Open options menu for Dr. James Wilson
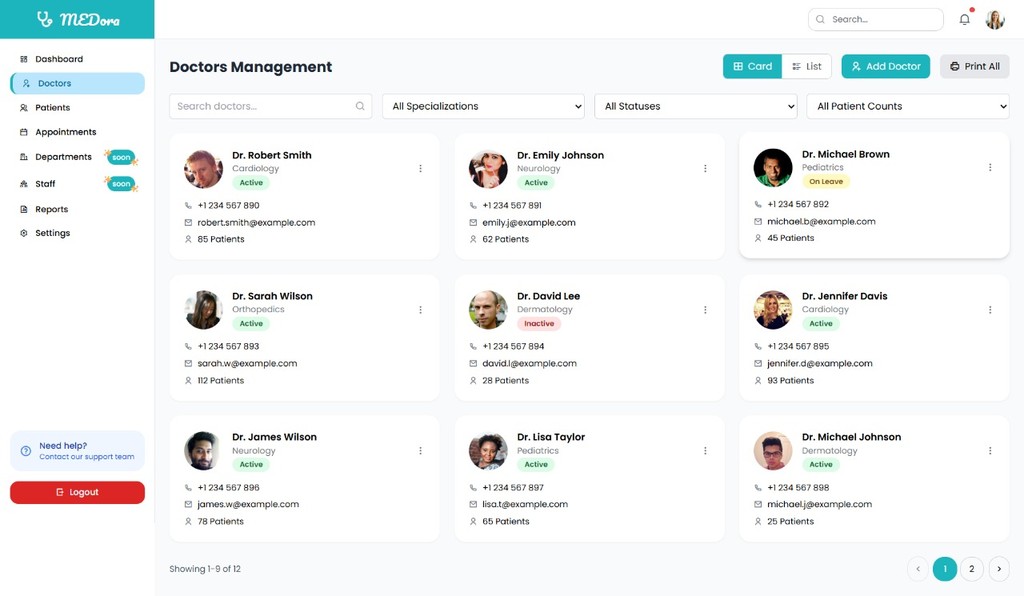This screenshot has width=1024, height=596. [x=421, y=450]
